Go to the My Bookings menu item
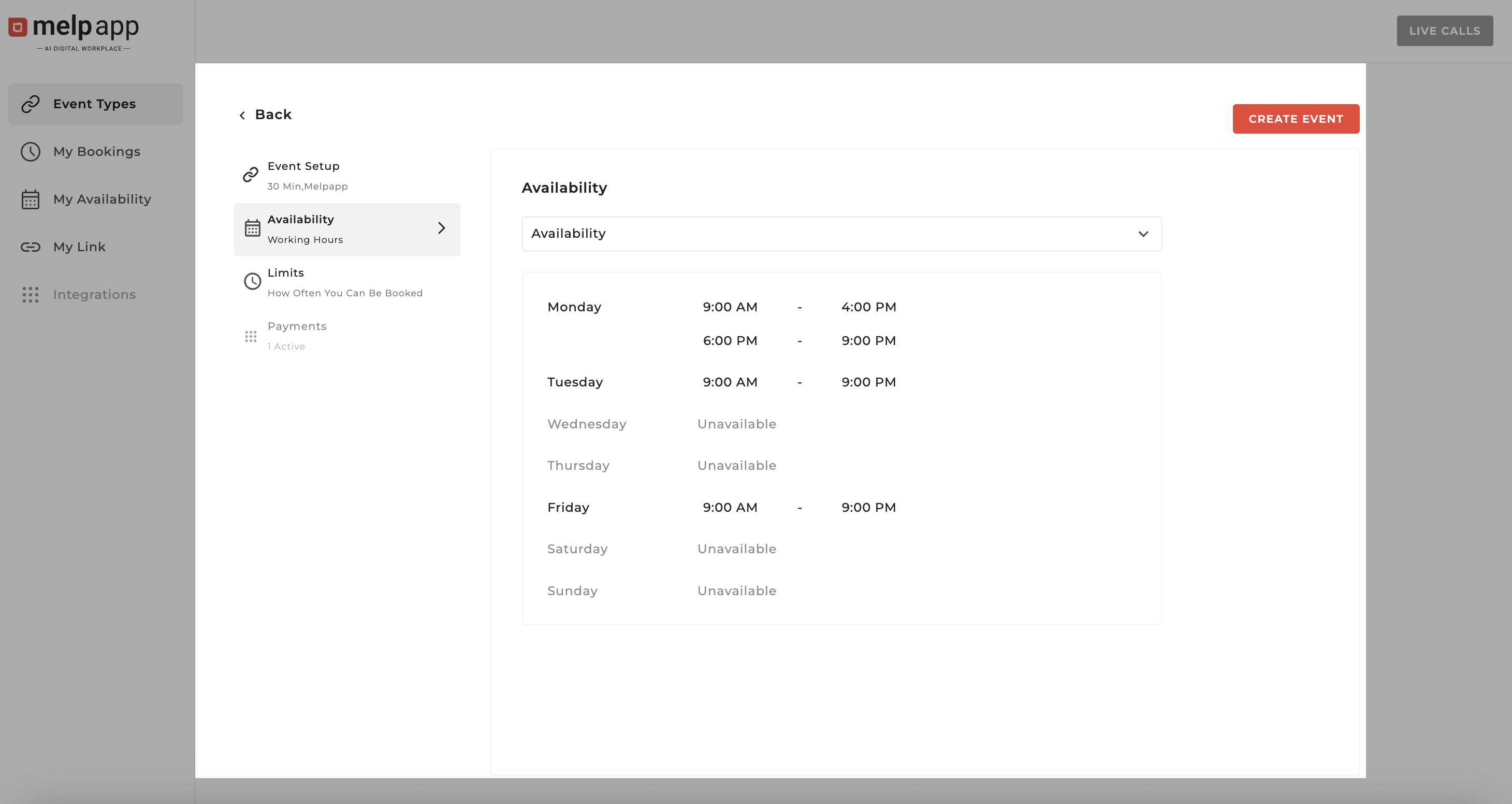 (97, 151)
